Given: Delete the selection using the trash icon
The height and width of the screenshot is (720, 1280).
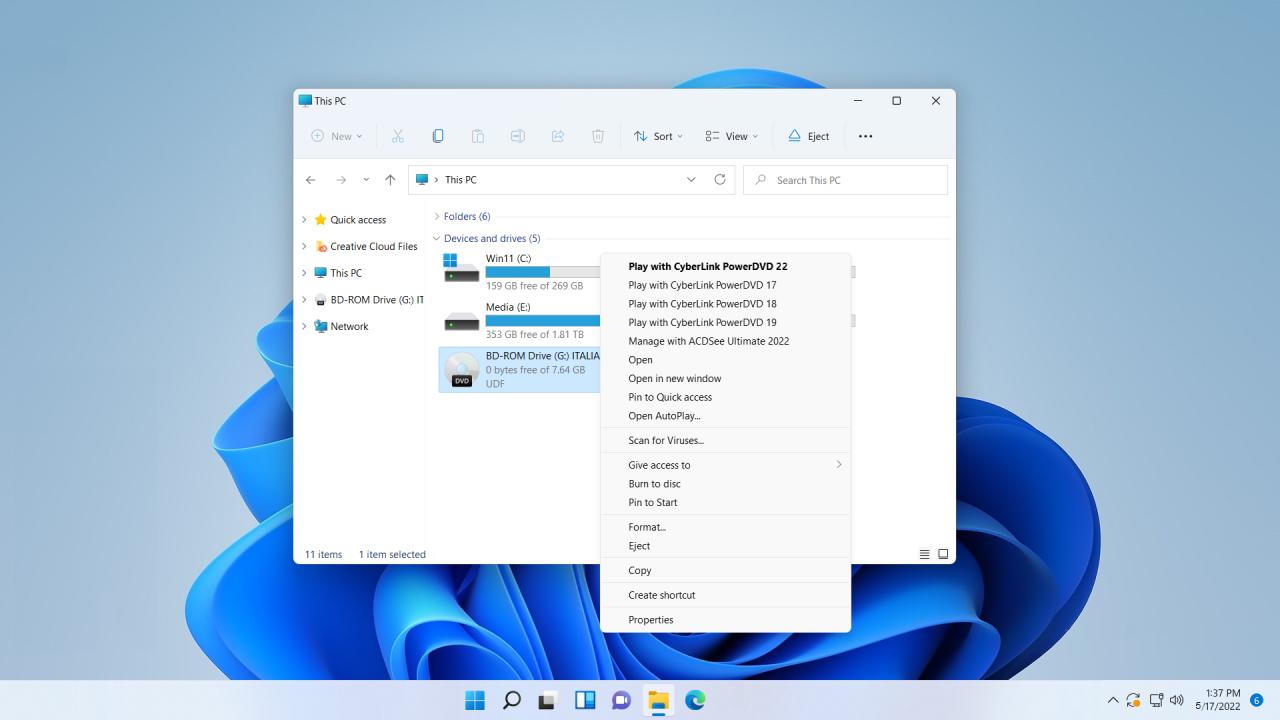Looking at the screenshot, I should [597, 135].
